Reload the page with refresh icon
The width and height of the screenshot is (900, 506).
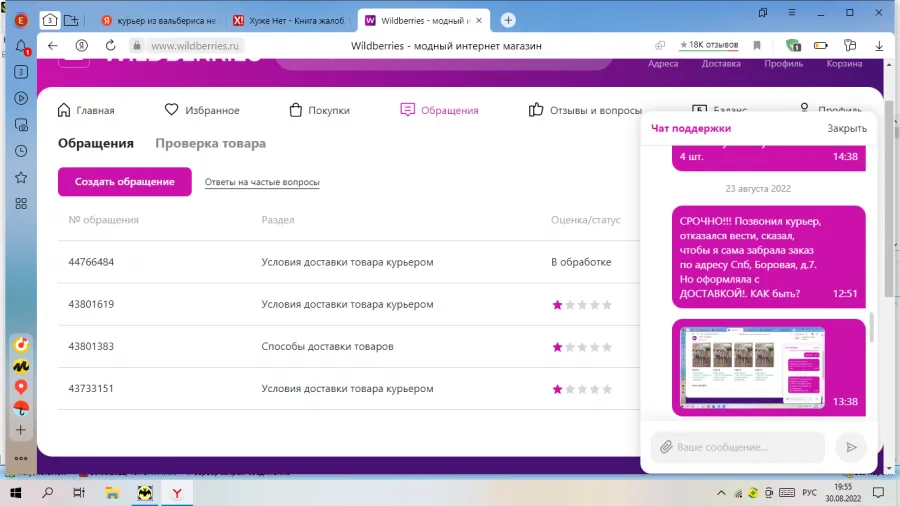point(111,46)
